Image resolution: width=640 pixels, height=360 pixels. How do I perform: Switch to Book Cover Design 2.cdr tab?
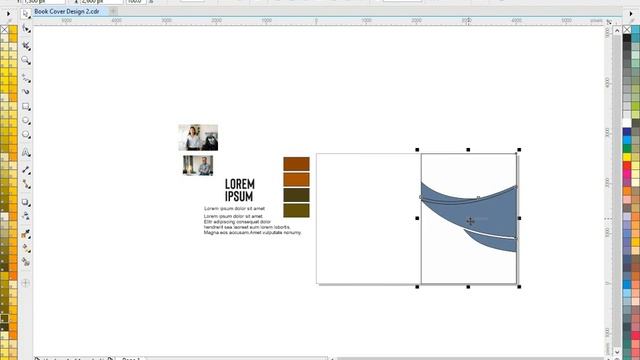tap(67, 11)
